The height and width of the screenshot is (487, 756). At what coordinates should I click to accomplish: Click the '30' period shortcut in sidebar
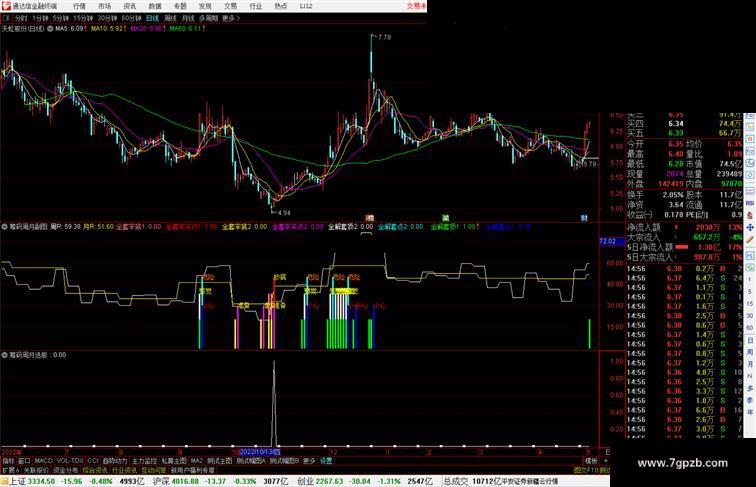coord(750,316)
